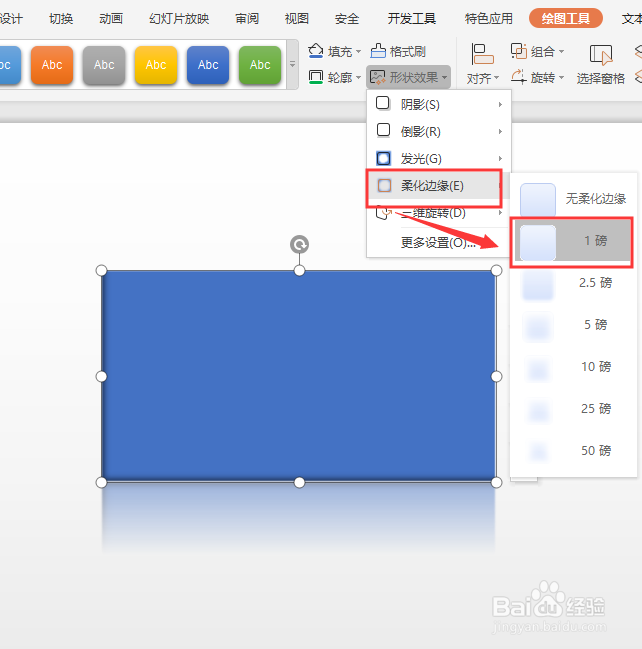Apply the gray Abc shape style
Image resolution: width=642 pixels, height=649 pixels.
click(104, 65)
